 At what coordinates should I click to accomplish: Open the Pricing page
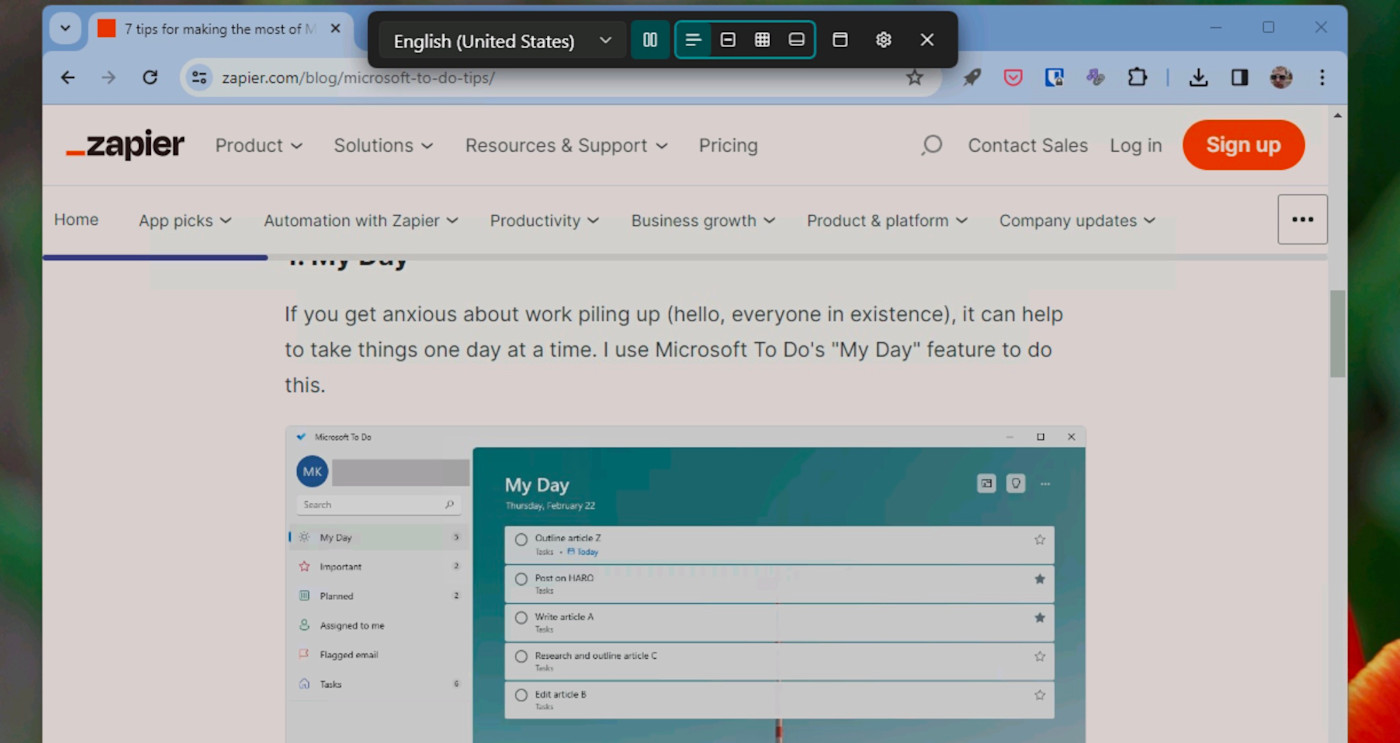tap(728, 145)
